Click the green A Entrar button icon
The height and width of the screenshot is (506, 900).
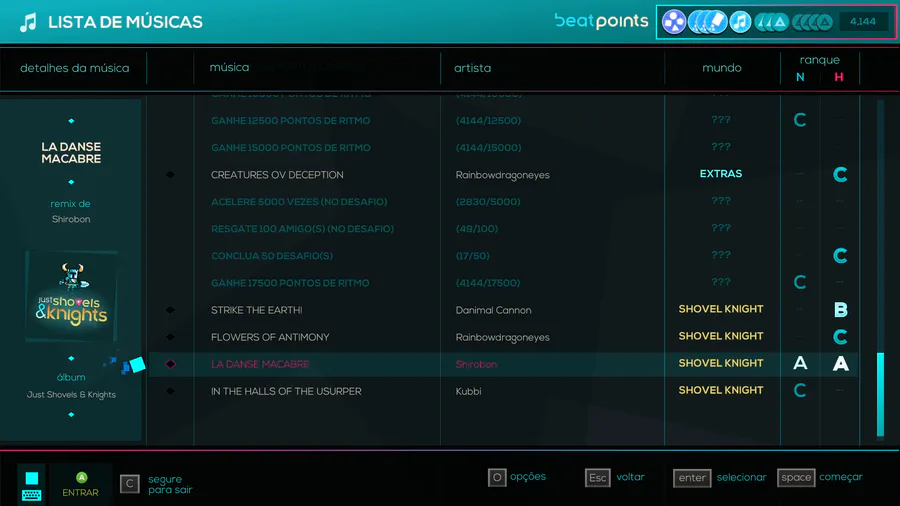click(x=82, y=477)
